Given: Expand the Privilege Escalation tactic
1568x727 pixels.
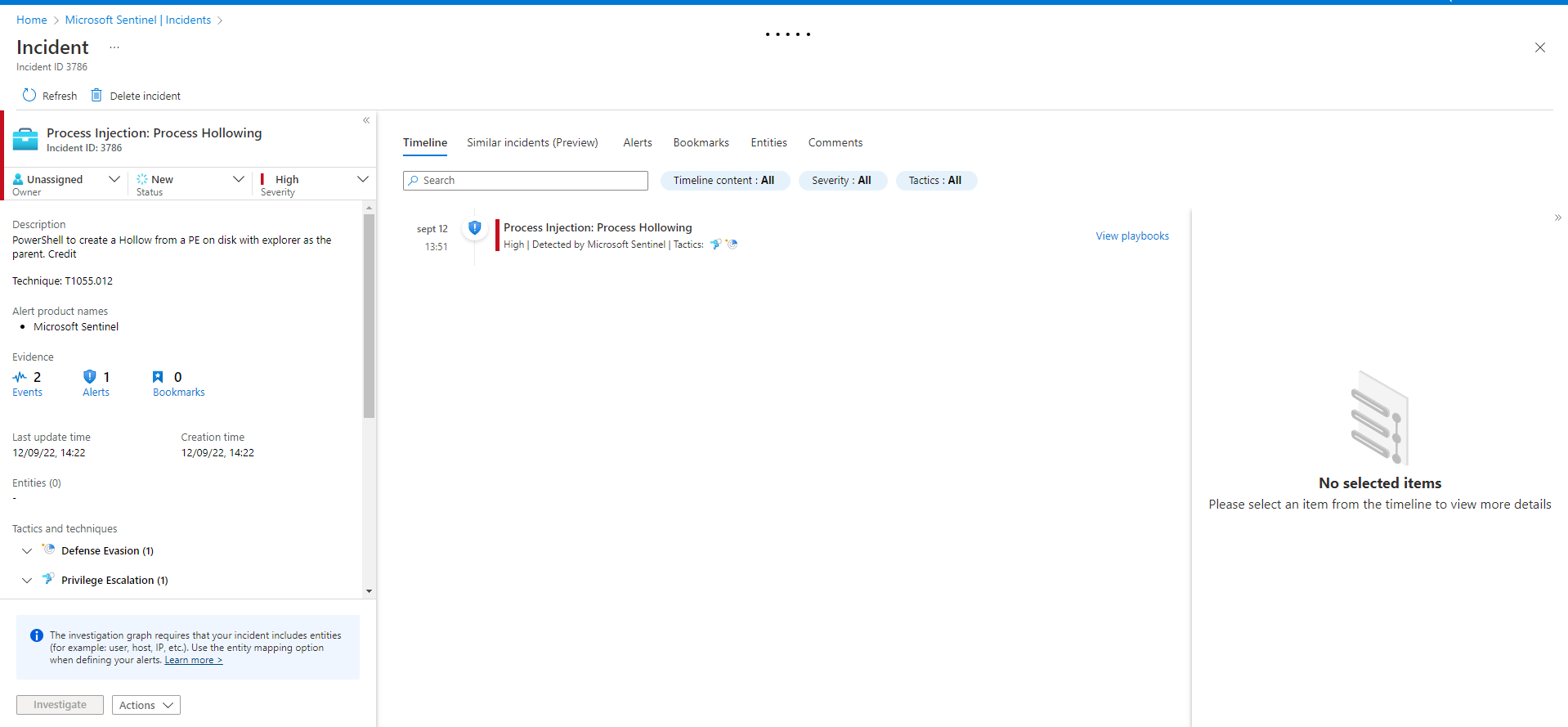Looking at the screenshot, I should [x=27, y=581].
